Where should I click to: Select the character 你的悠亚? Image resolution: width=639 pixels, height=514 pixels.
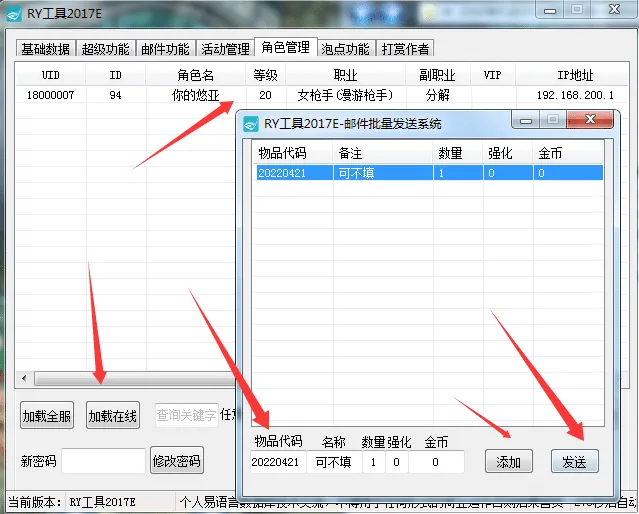click(x=196, y=95)
